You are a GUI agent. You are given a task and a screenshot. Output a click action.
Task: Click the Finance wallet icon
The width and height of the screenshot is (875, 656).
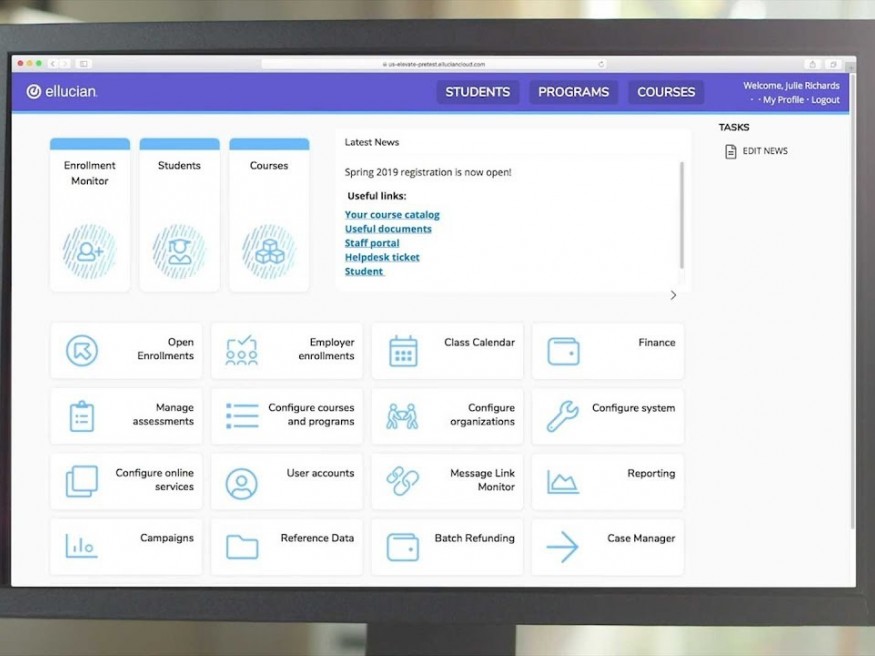click(x=563, y=351)
